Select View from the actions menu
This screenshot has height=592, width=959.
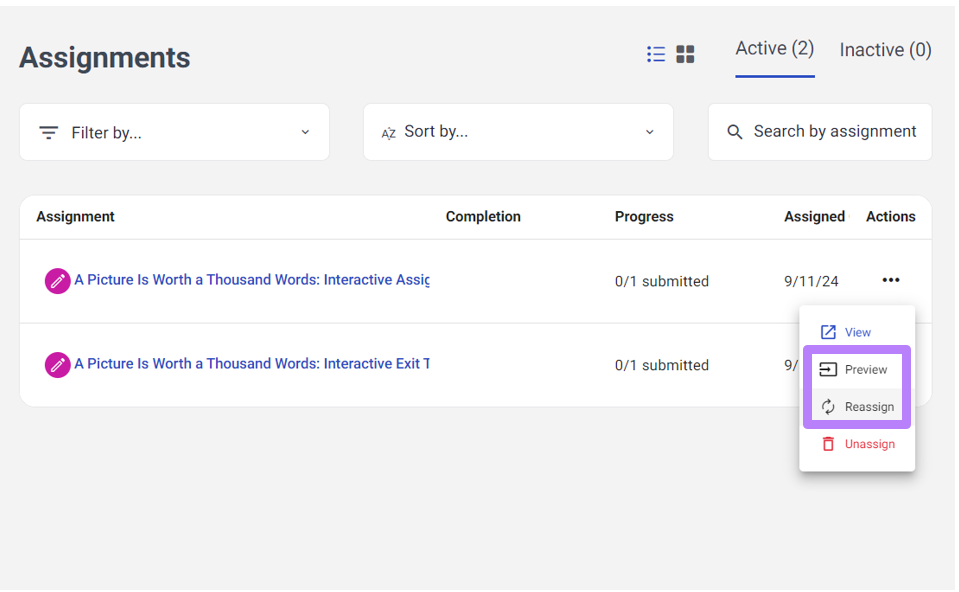[x=857, y=332]
